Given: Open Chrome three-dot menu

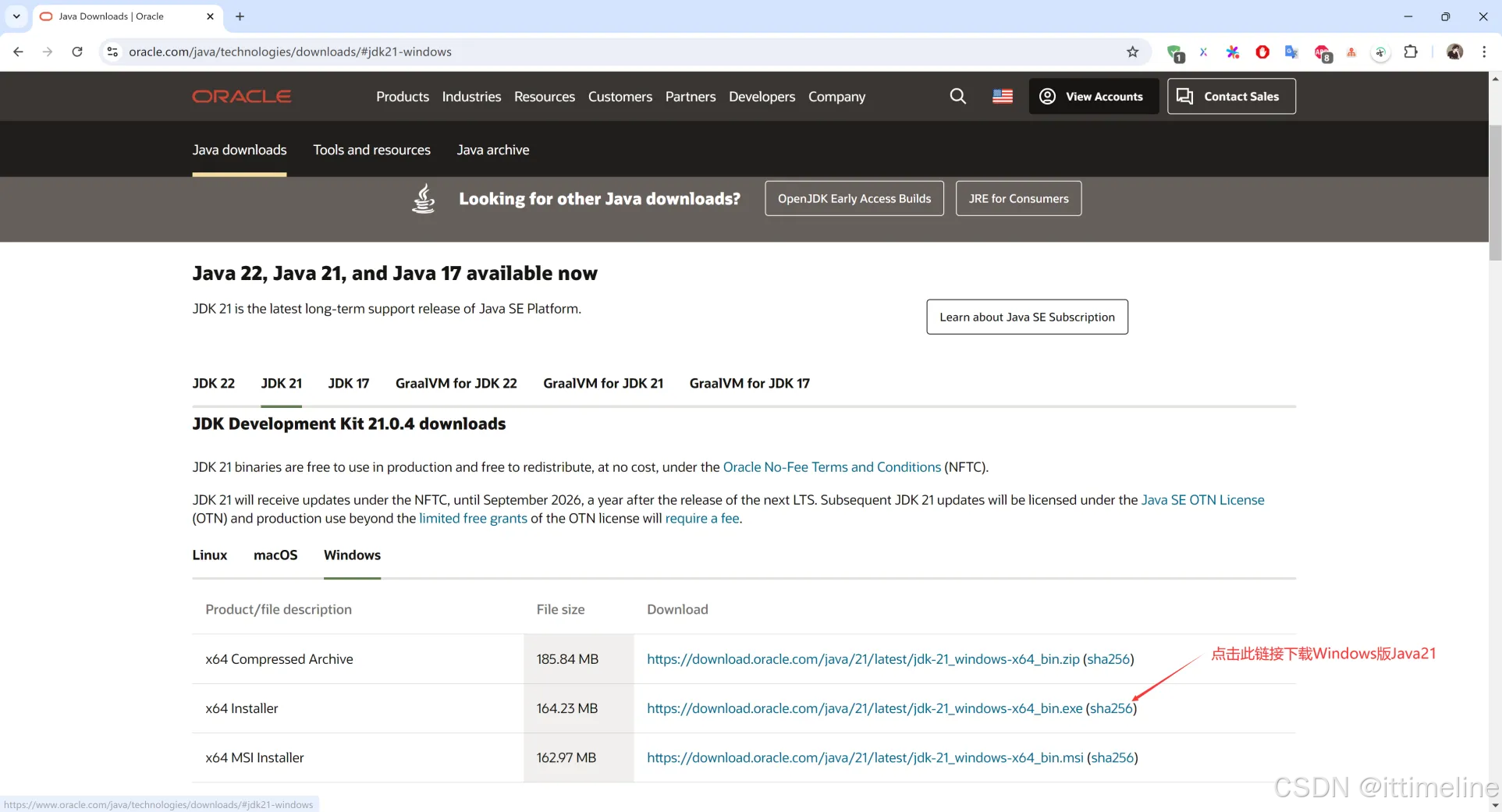Looking at the screenshot, I should (x=1483, y=51).
